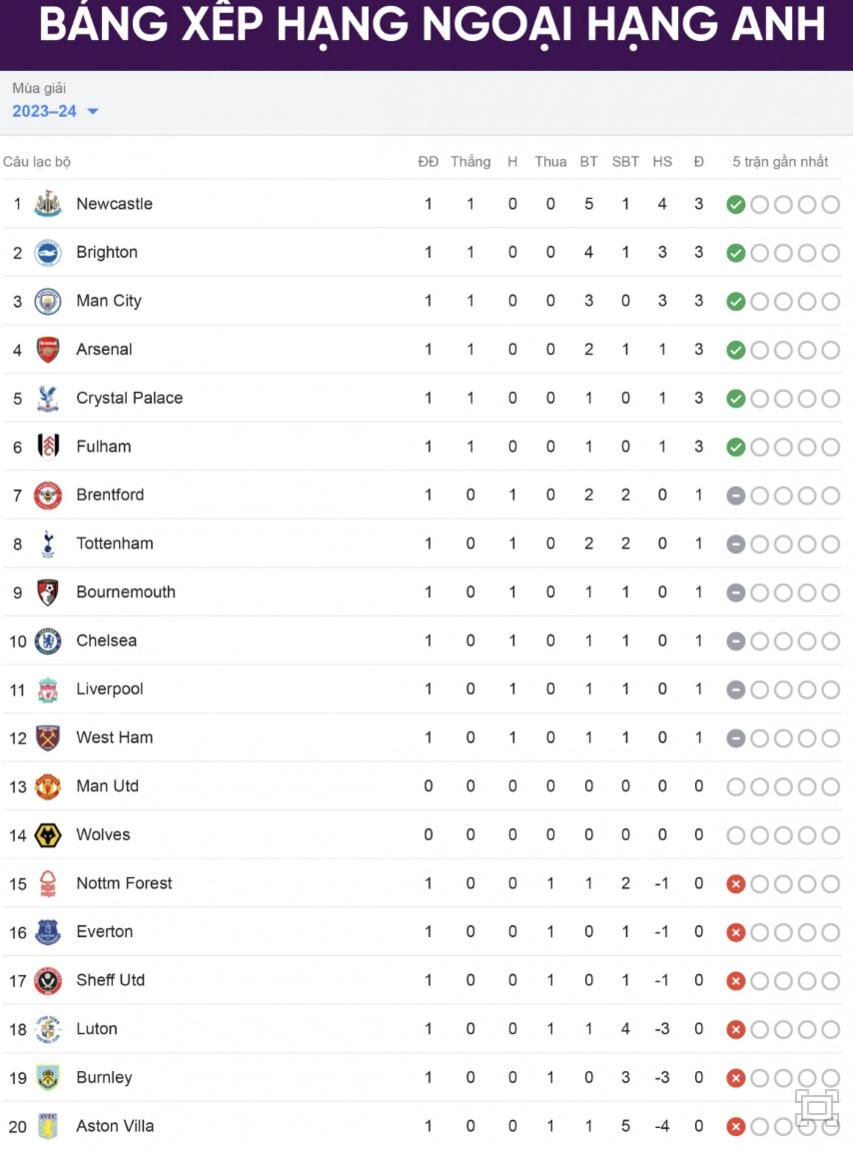Open the Aston Villa team link
The height and width of the screenshot is (1159, 853).
click(x=115, y=1126)
